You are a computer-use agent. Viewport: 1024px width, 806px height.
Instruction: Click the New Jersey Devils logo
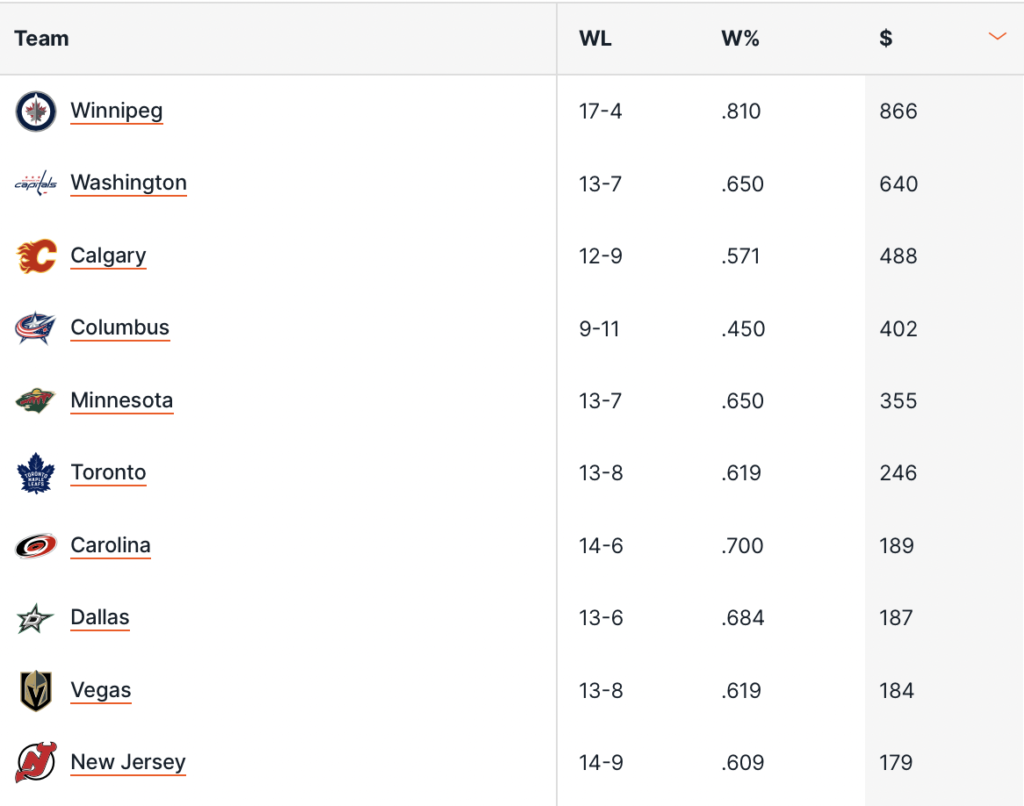[x=36, y=763]
